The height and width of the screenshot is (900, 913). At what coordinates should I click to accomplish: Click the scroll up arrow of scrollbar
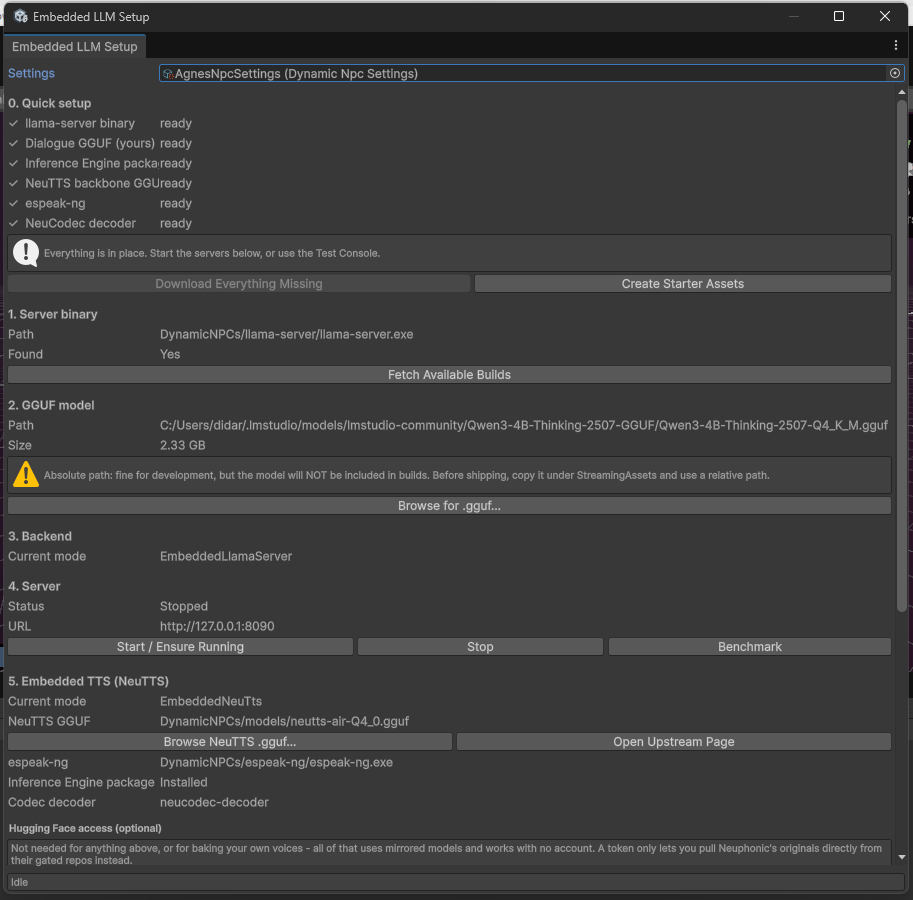902,93
